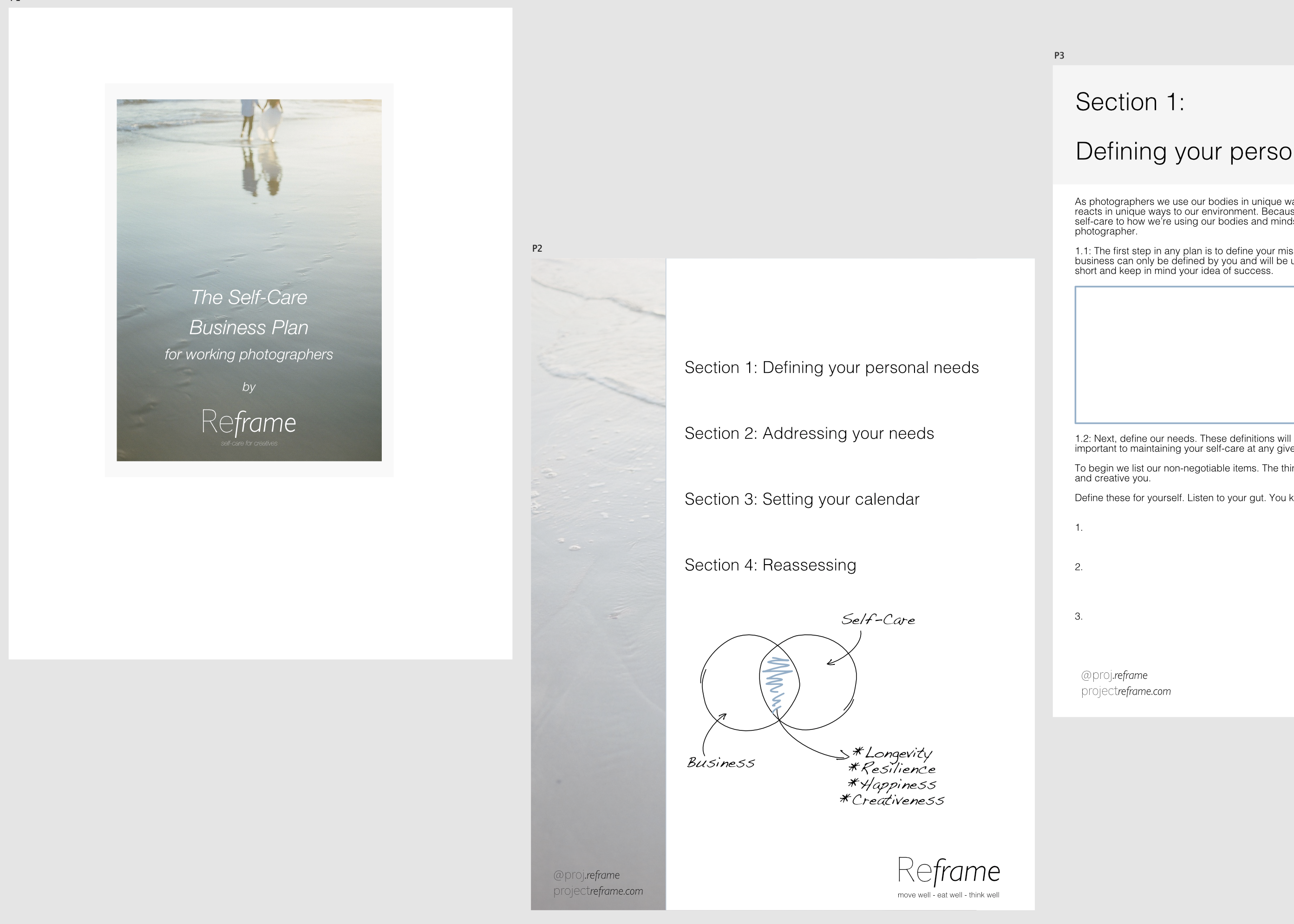Select paragraph starting '1.2: Next, define our needs'
This screenshot has width=1294, height=924.
click(1184, 444)
